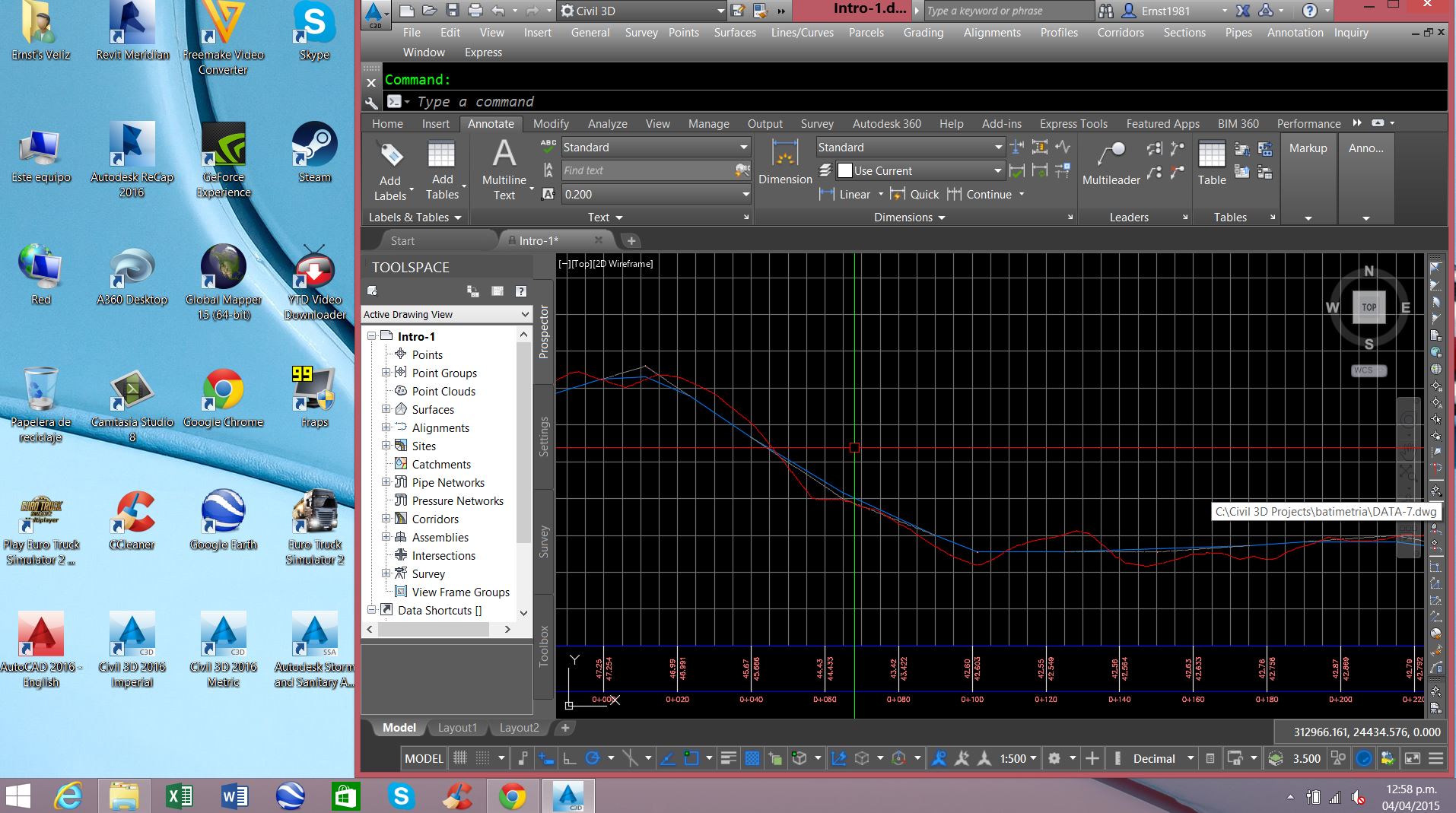Click the search binoculars icon in title bar

coord(1106,11)
